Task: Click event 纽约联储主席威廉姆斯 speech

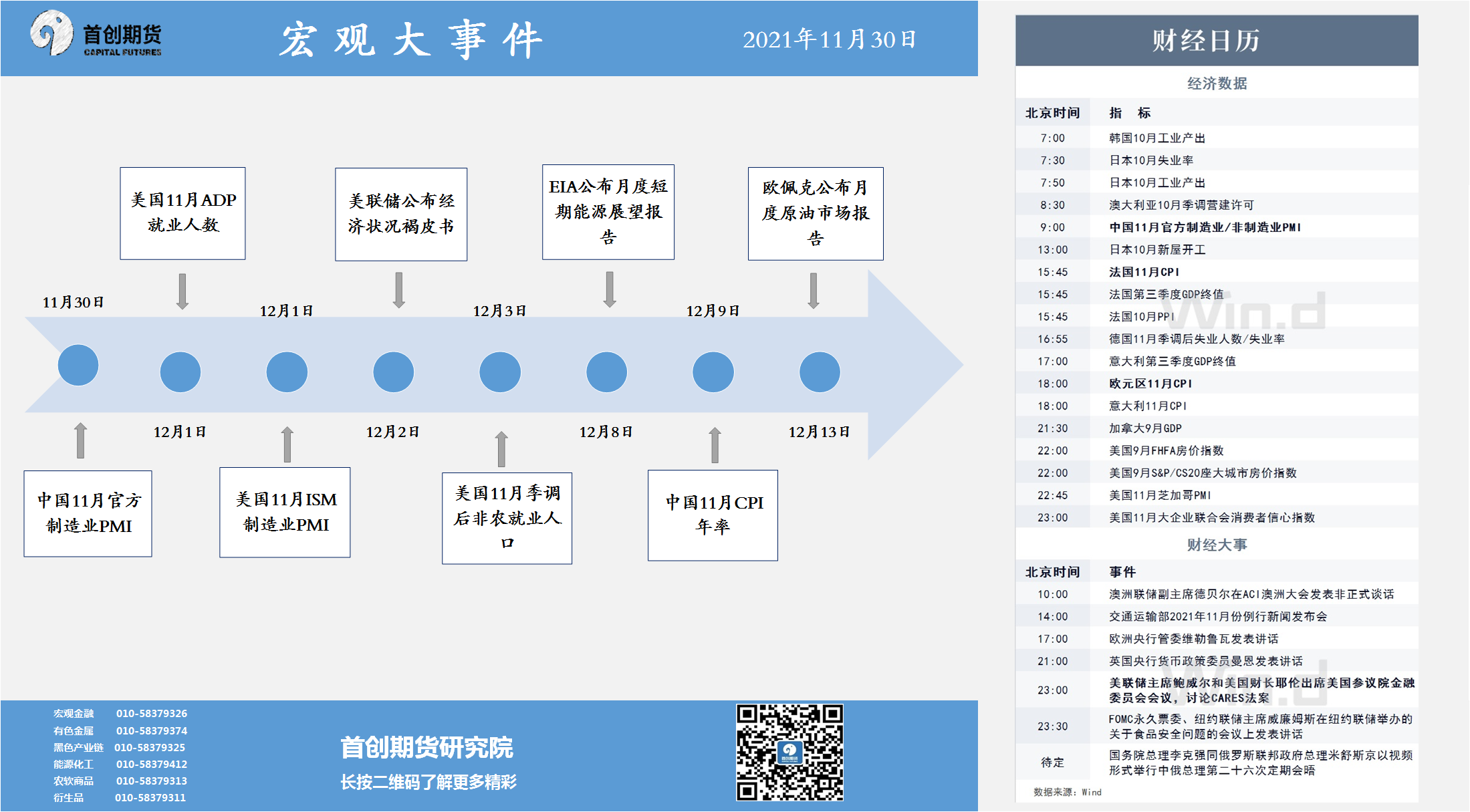Action: coord(1217,726)
